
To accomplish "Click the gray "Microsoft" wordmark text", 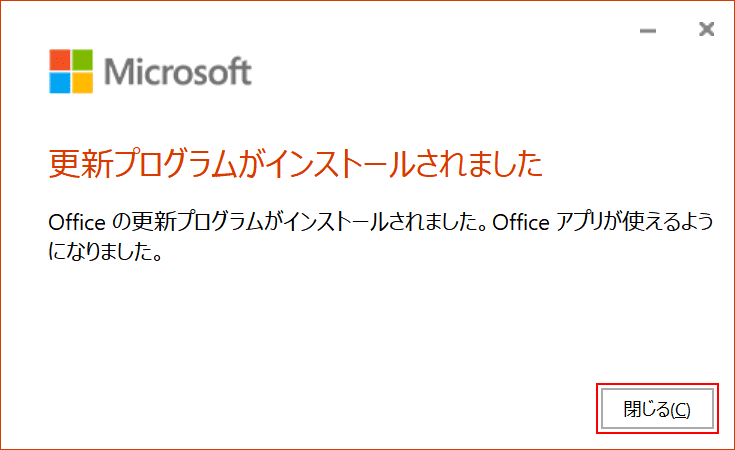I will click(178, 72).
